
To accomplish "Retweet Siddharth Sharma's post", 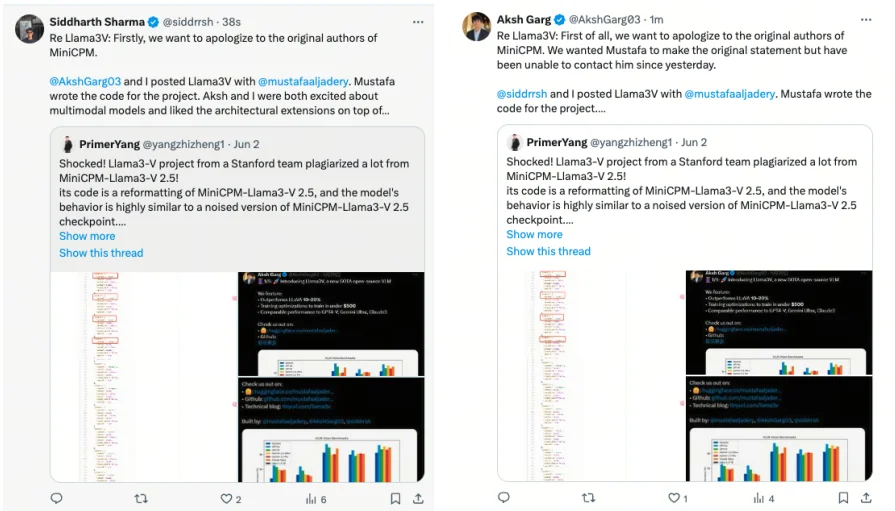I will (141, 498).
